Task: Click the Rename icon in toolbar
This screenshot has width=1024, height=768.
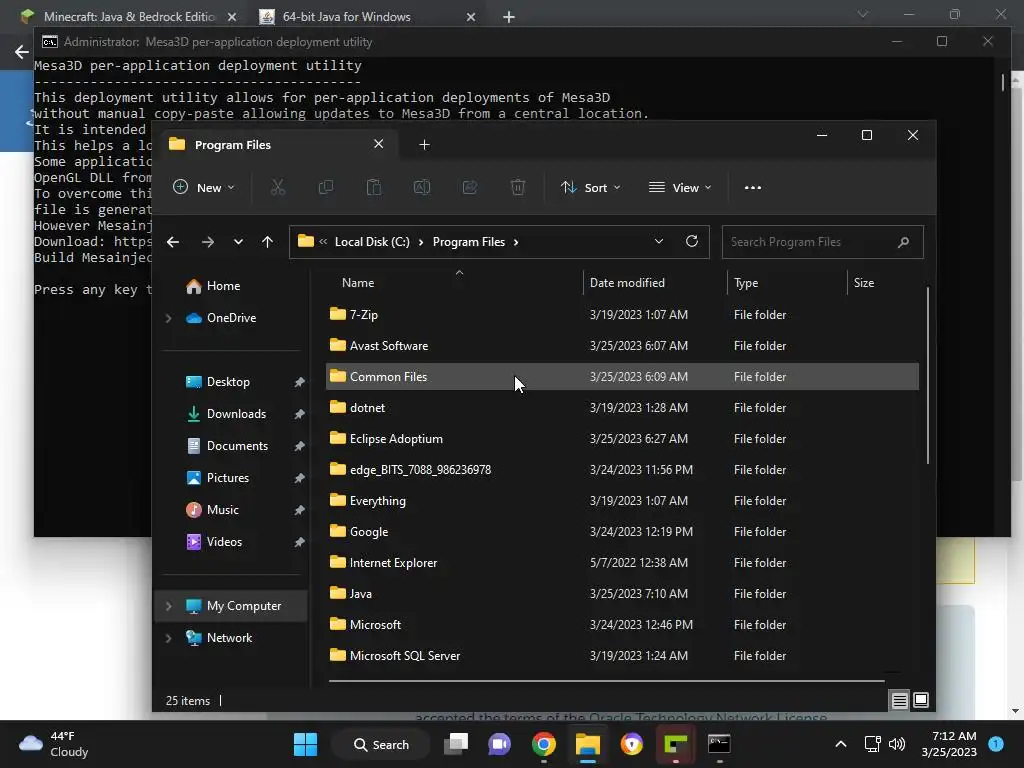Action: click(x=422, y=187)
